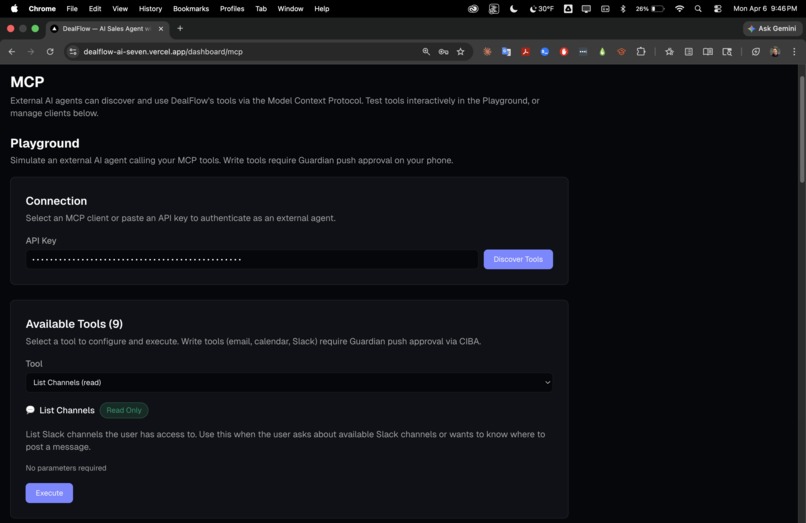Image resolution: width=806 pixels, height=523 pixels.
Task: Open Creative Cloud in the menu bar
Action: coord(473,9)
